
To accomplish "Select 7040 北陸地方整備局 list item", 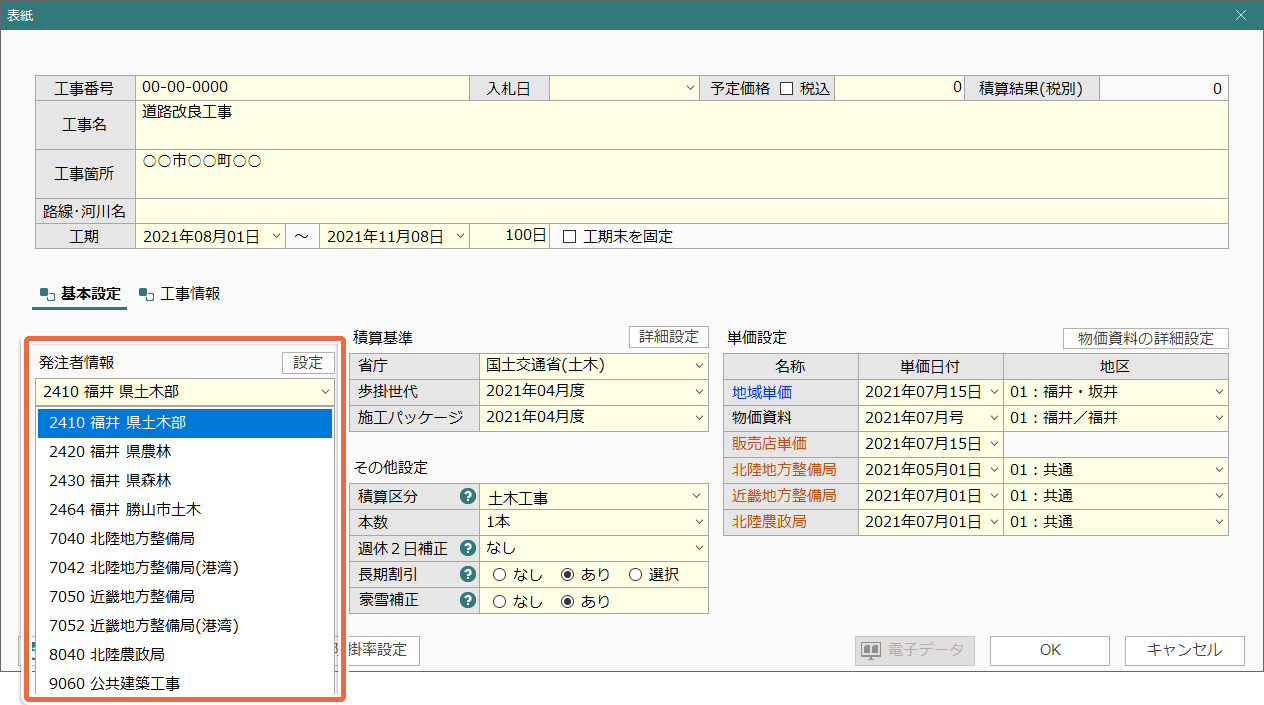I will point(185,539).
